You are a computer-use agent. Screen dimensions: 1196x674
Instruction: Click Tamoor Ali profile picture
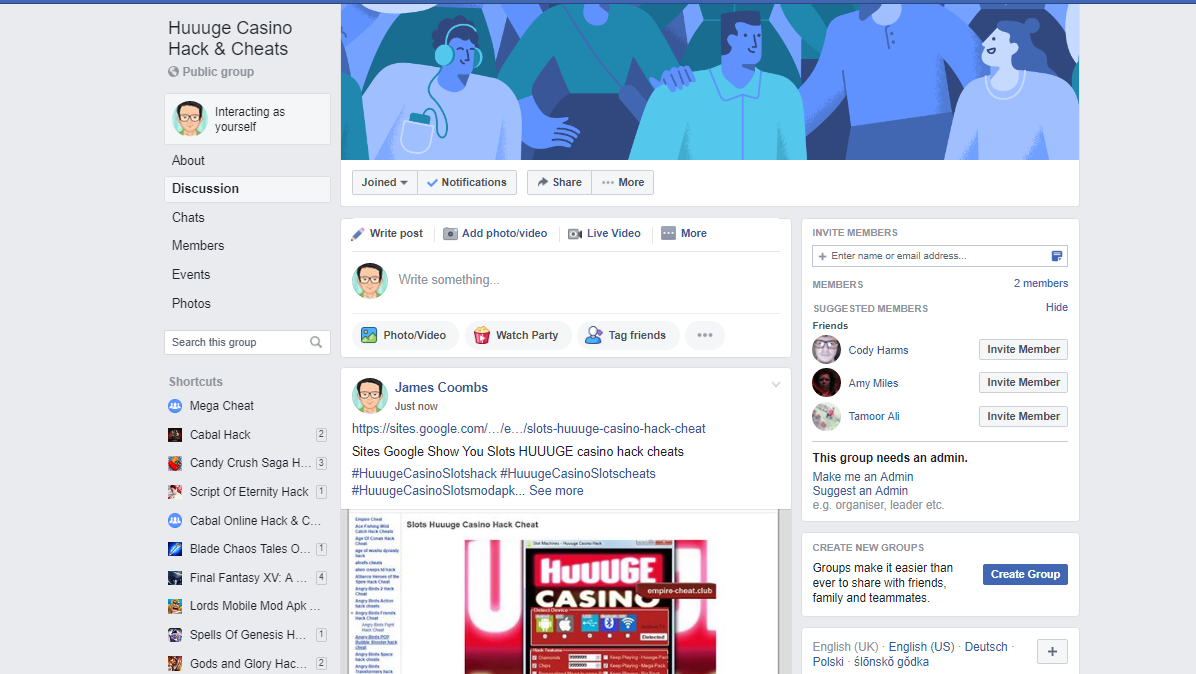coord(826,416)
